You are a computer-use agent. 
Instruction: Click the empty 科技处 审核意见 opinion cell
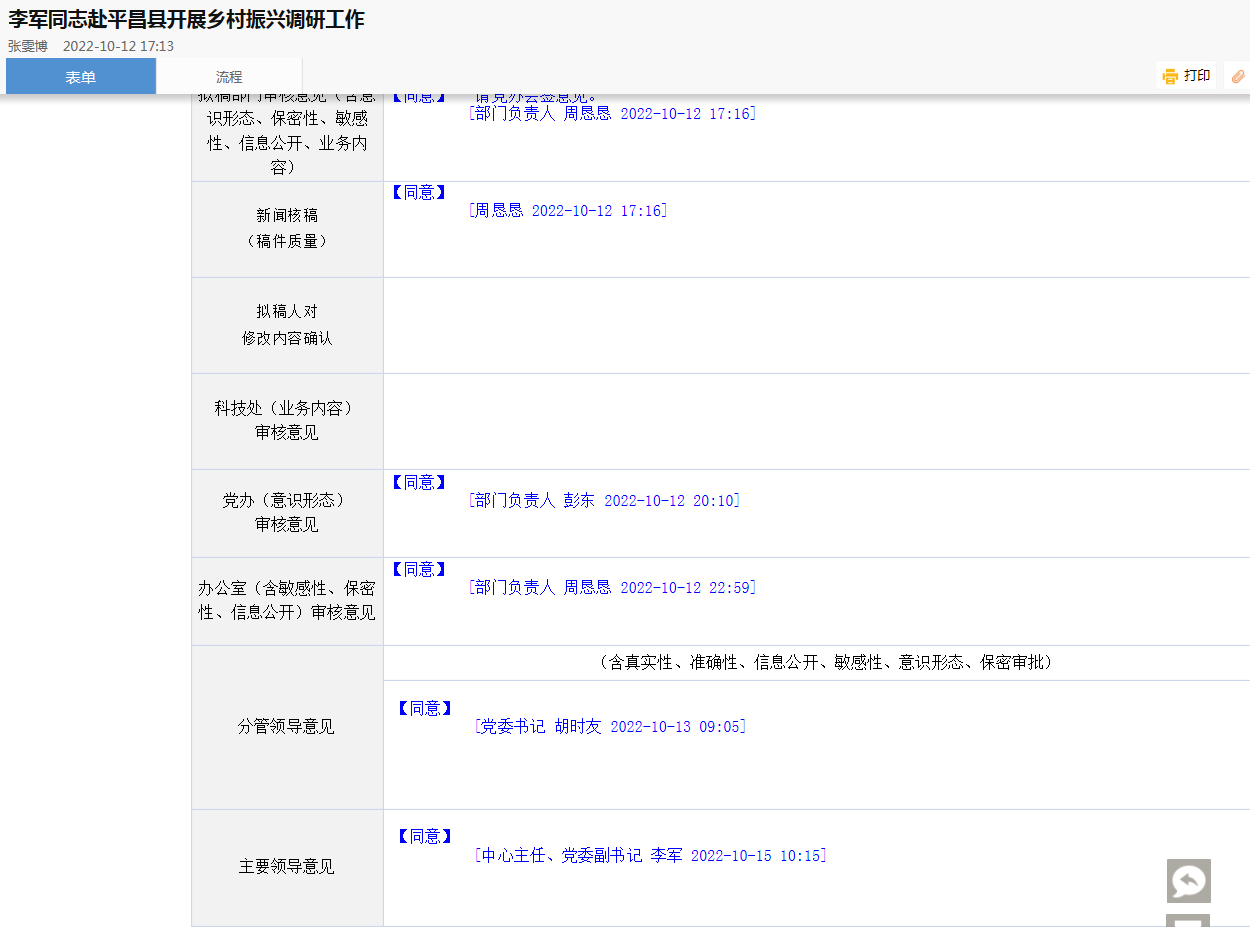(816, 421)
